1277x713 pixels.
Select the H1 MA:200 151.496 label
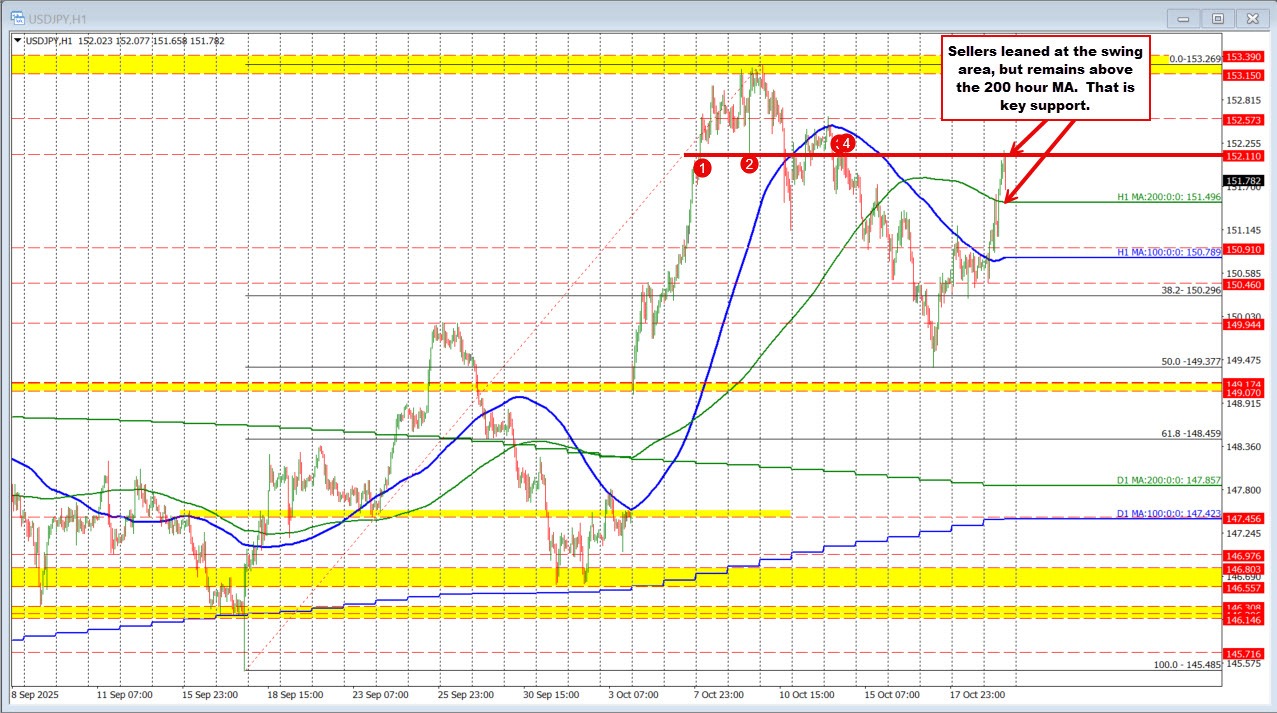click(x=1169, y=197)
